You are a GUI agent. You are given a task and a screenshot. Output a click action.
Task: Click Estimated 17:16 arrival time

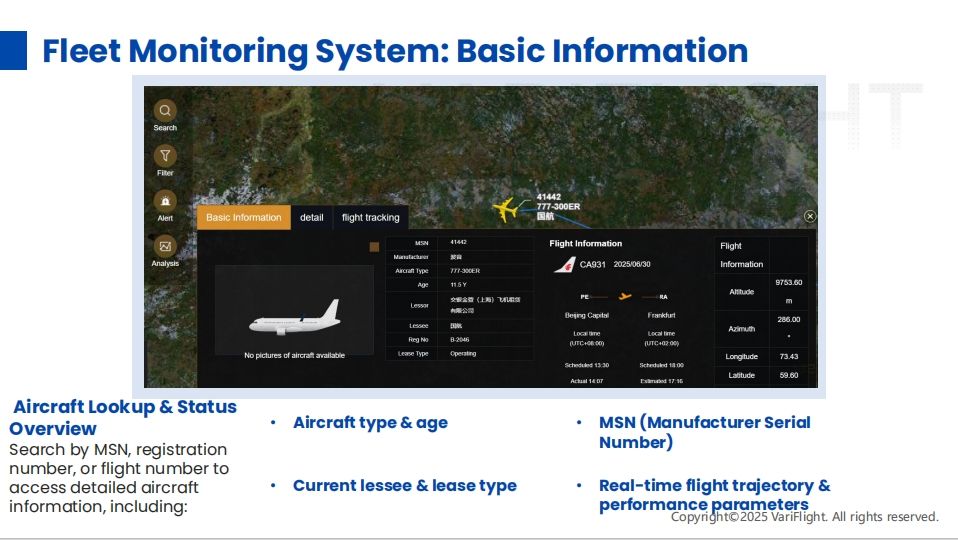(662, 381)
